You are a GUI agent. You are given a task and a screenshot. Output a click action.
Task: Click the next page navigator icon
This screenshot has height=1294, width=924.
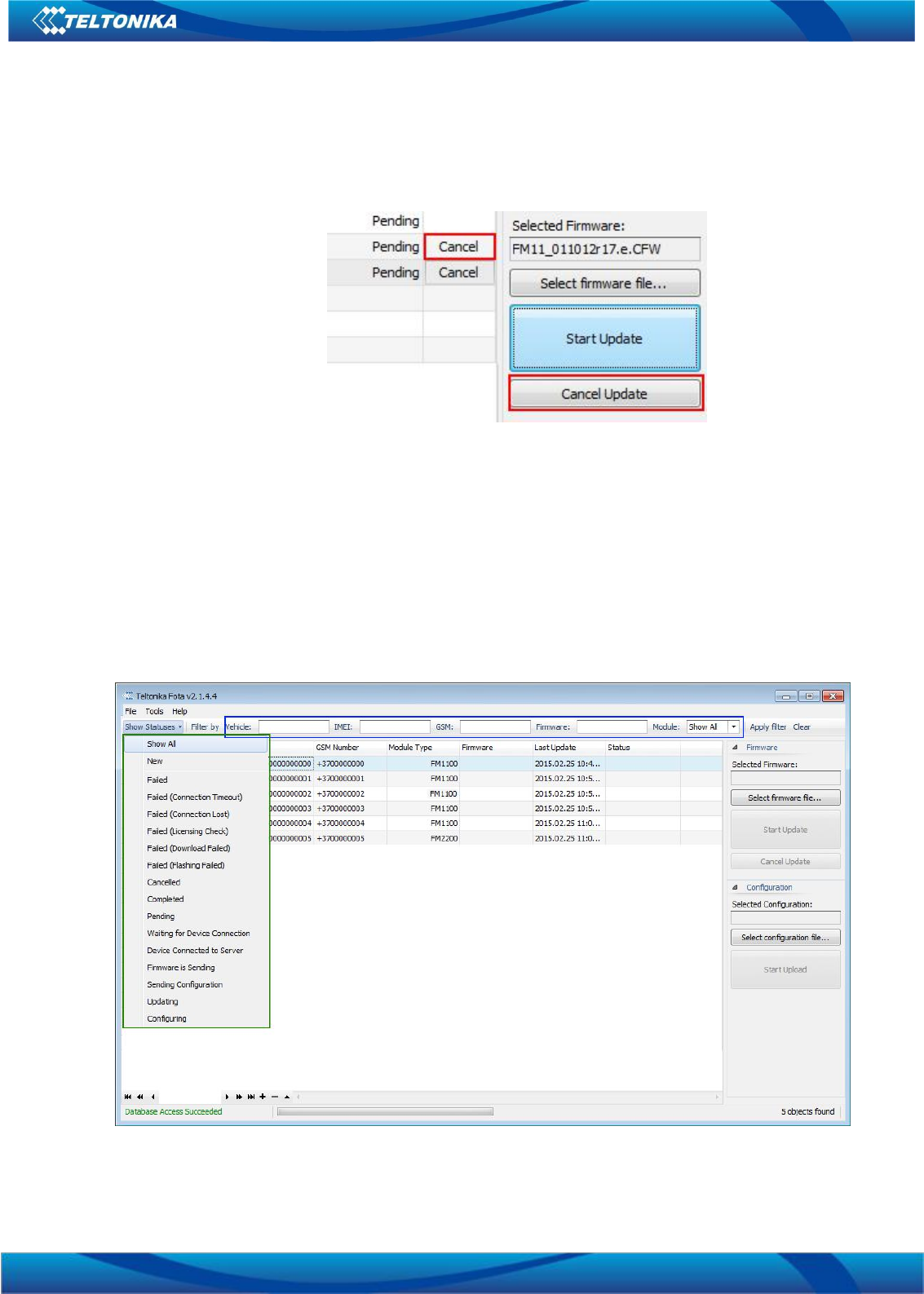click(x=239, y=1097)
